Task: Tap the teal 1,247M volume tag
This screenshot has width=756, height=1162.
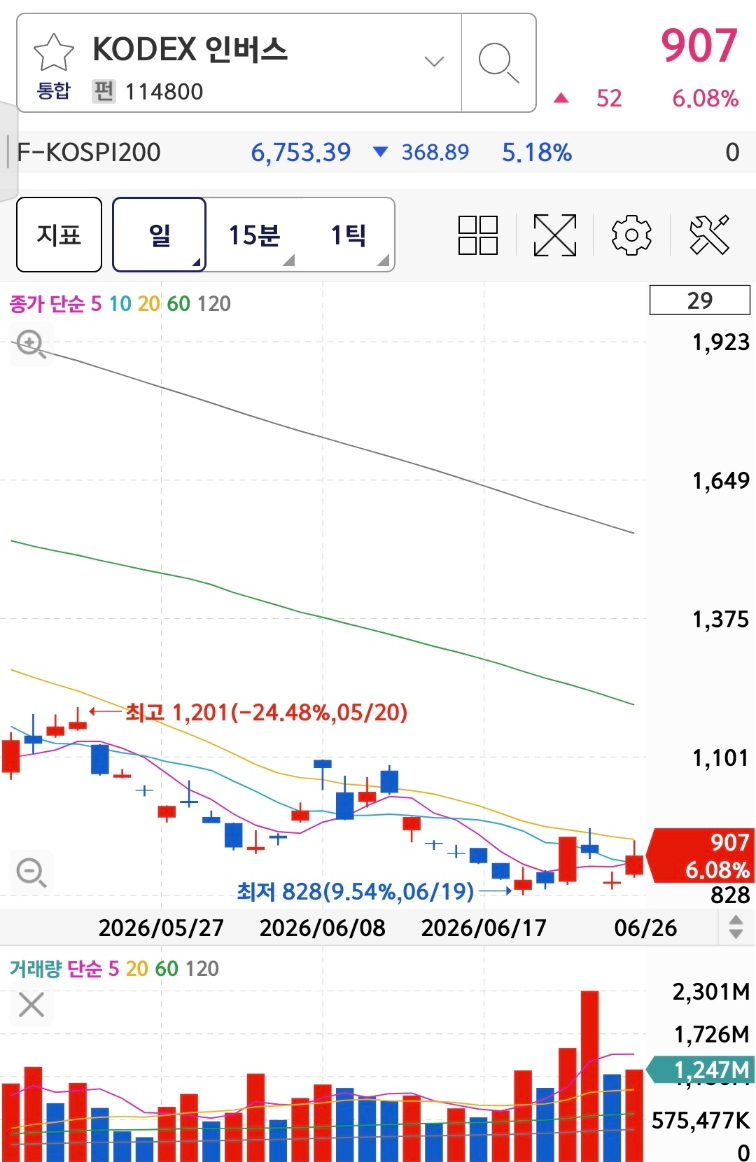Action: coord(700,1069)
